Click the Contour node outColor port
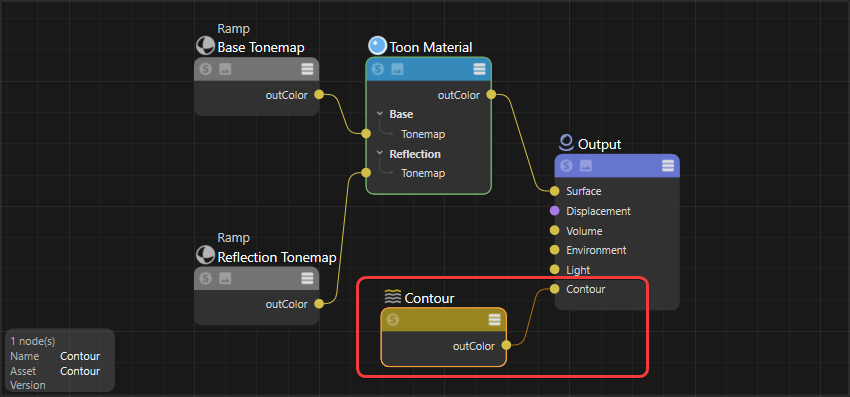The width and height of the screenshot is (850, 397). point(506,345)
